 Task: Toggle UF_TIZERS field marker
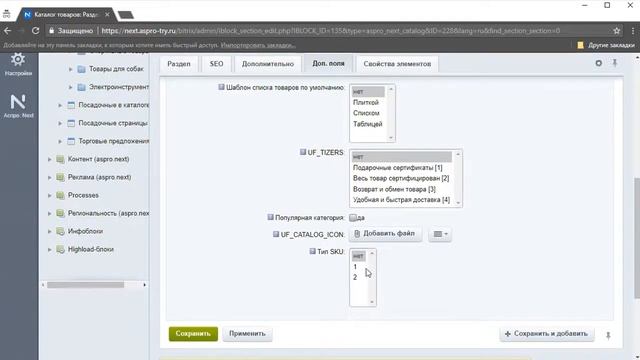pos(303,152)
